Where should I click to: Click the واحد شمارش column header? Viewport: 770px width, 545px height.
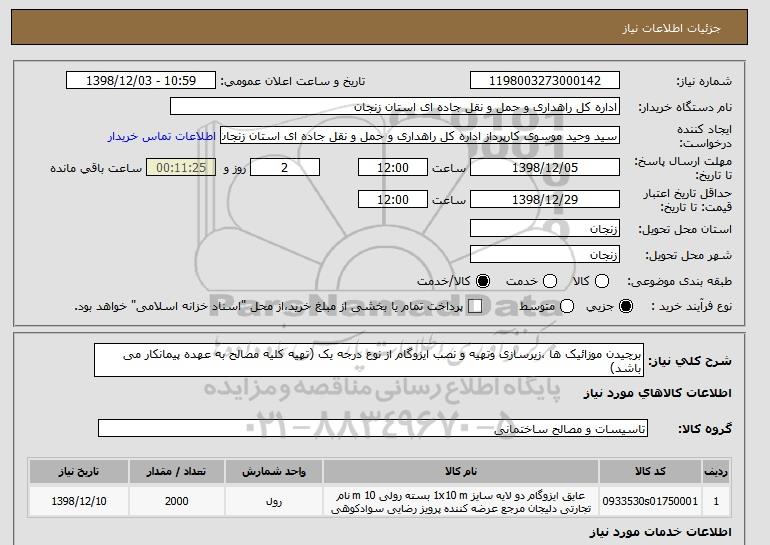274,471
